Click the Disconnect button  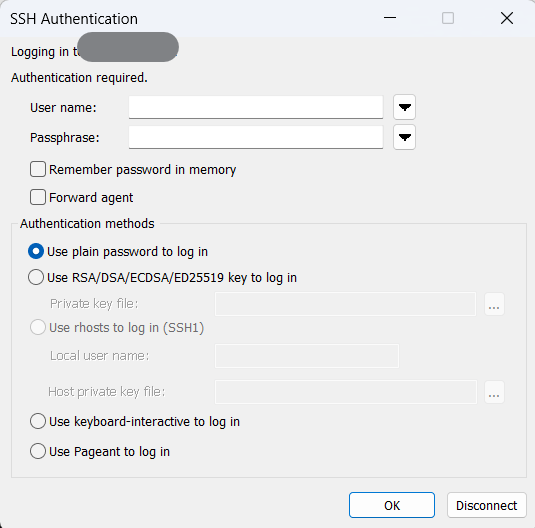pyautogui.click(x=487, y=505)
